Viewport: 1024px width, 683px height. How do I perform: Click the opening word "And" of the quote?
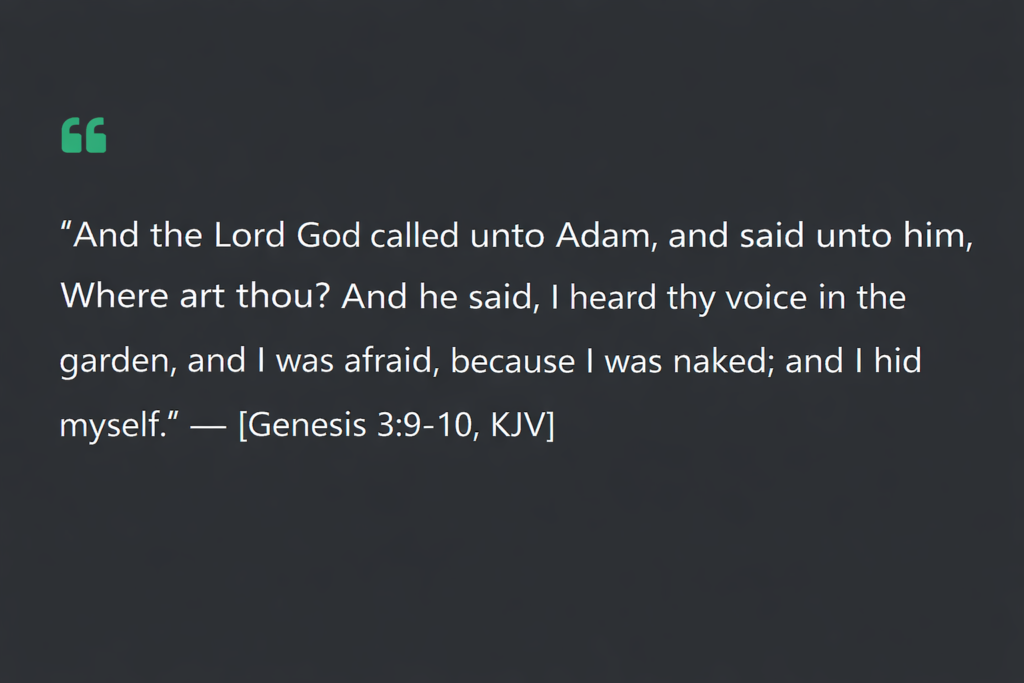(x=108, y=237)
